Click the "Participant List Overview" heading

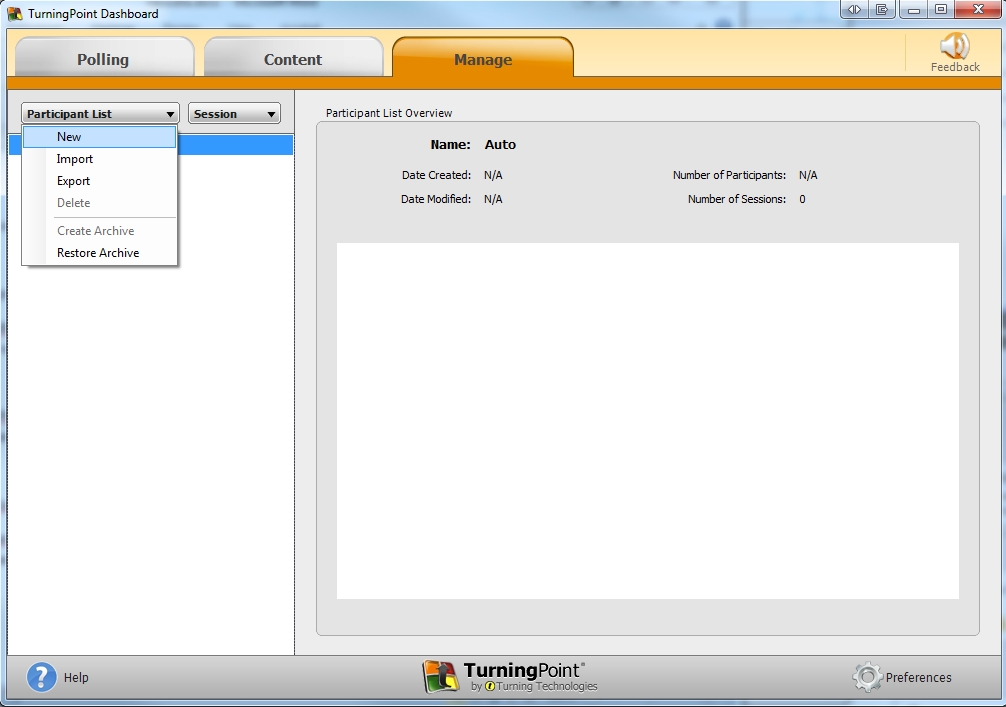pos(389,113)
